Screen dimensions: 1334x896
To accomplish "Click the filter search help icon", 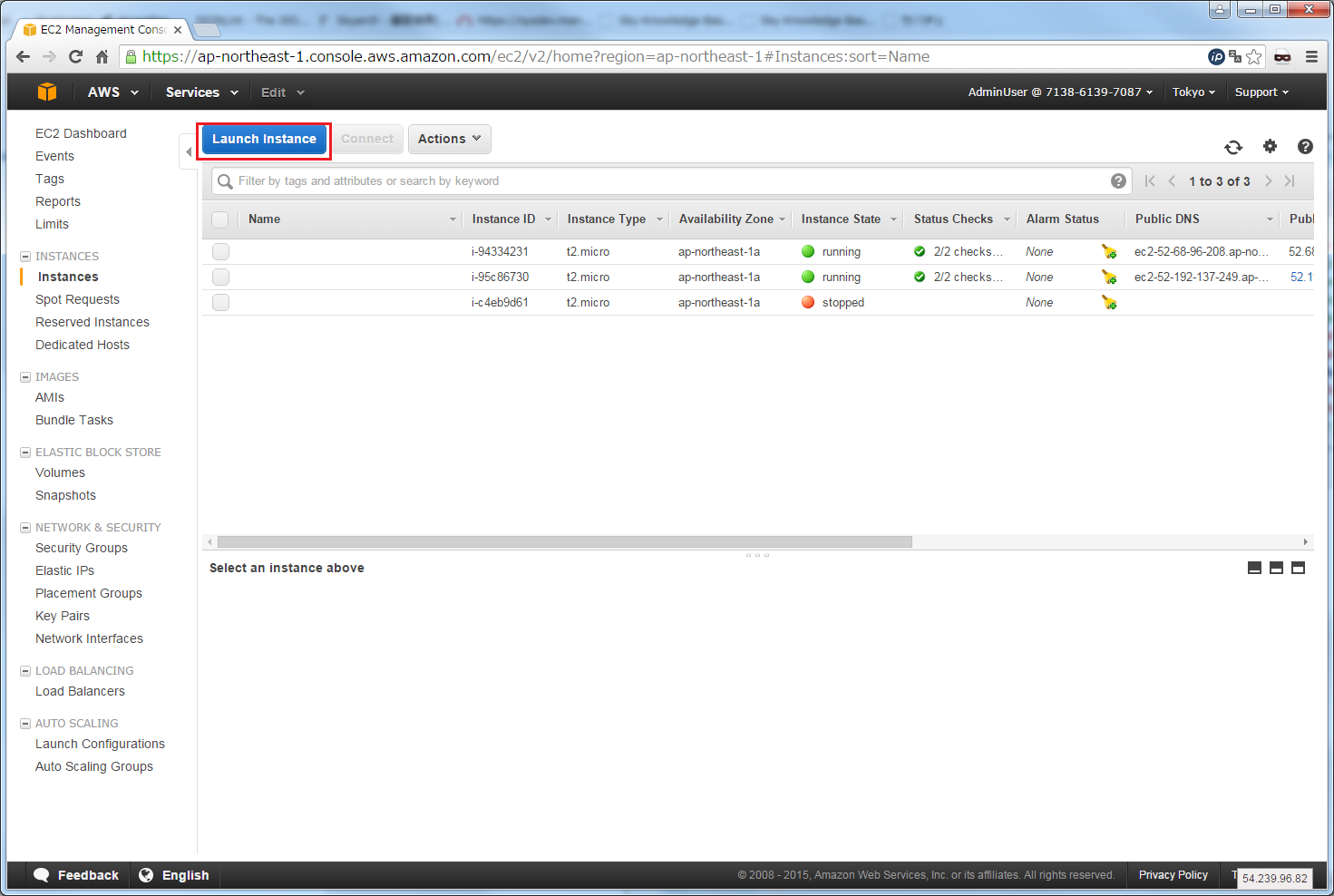I will click(1118, 180).
